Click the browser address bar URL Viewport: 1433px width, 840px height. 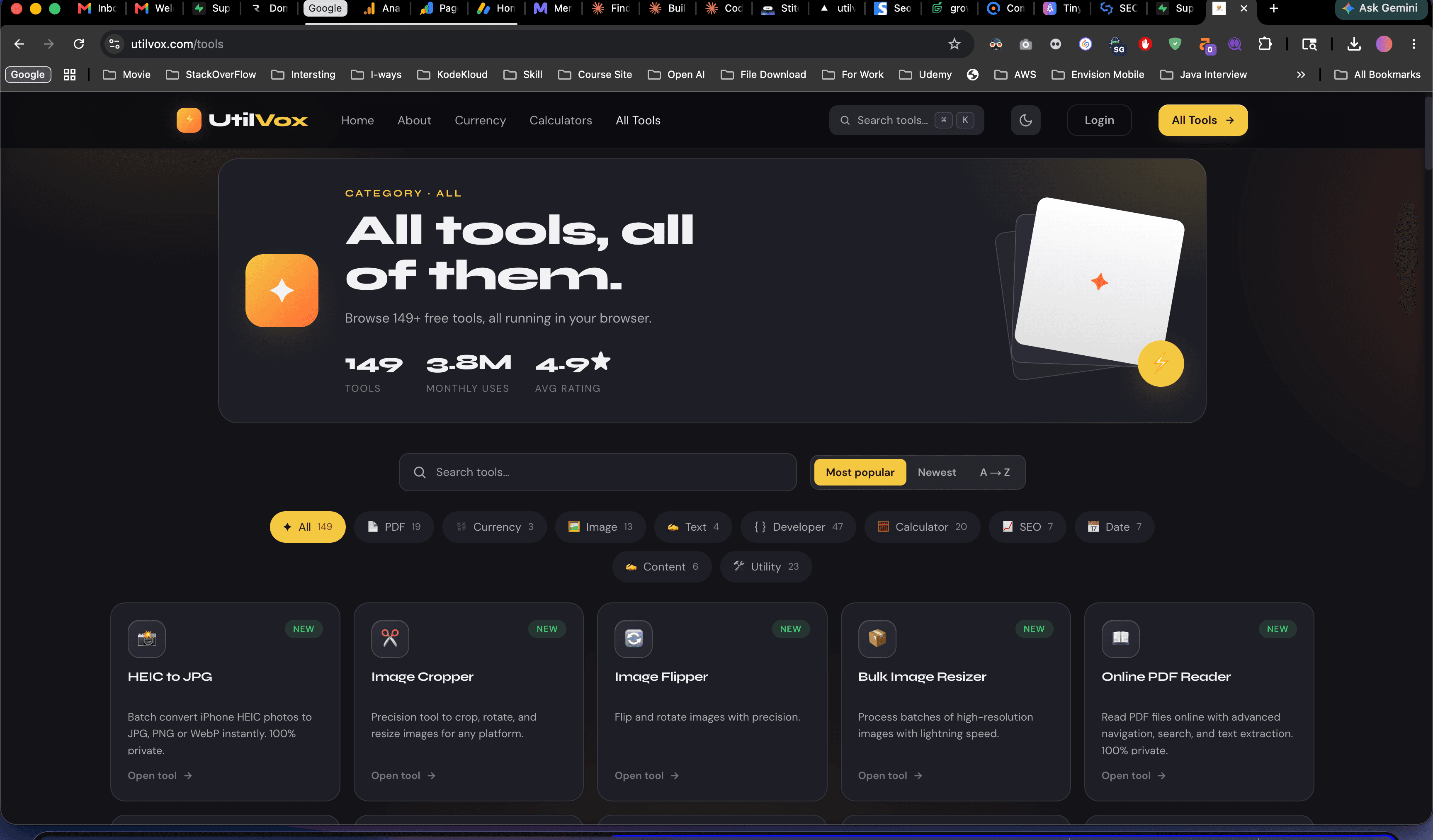click(177, 44)
